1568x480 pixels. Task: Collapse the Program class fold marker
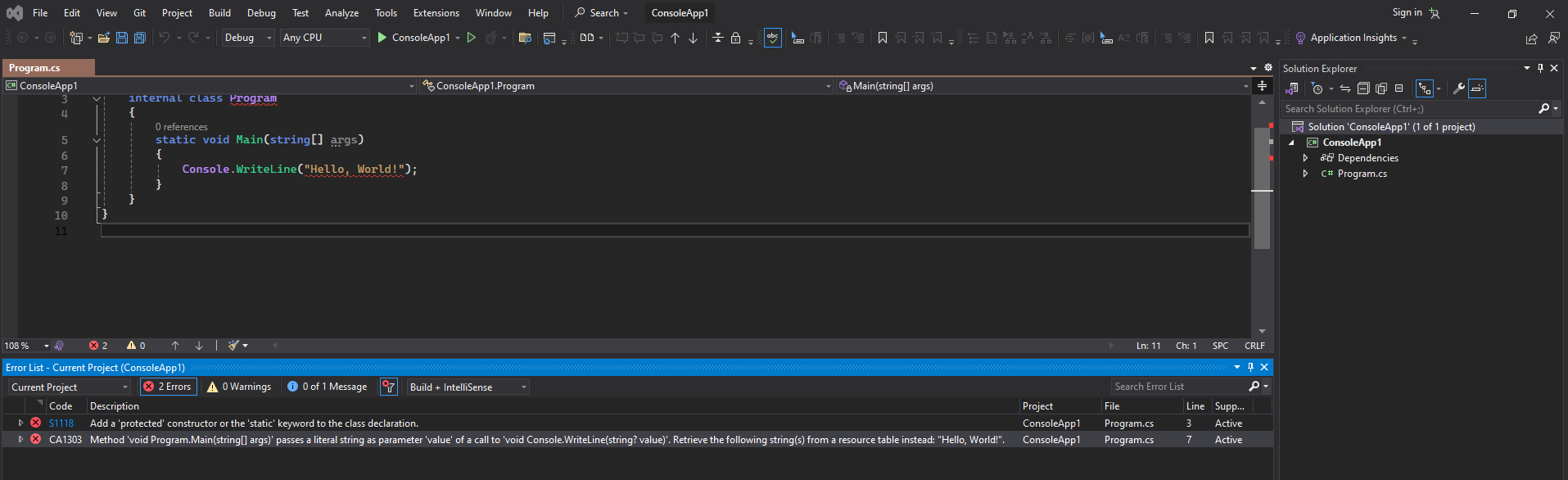(x=97, y=99)
